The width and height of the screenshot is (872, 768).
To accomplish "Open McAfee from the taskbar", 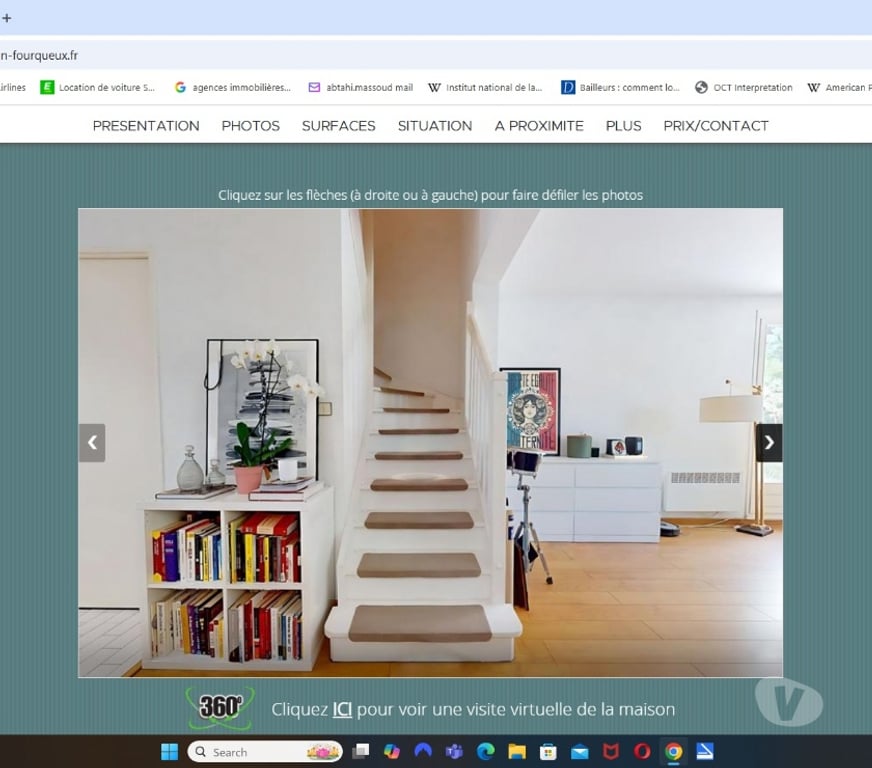I will (x=611, y=752).
